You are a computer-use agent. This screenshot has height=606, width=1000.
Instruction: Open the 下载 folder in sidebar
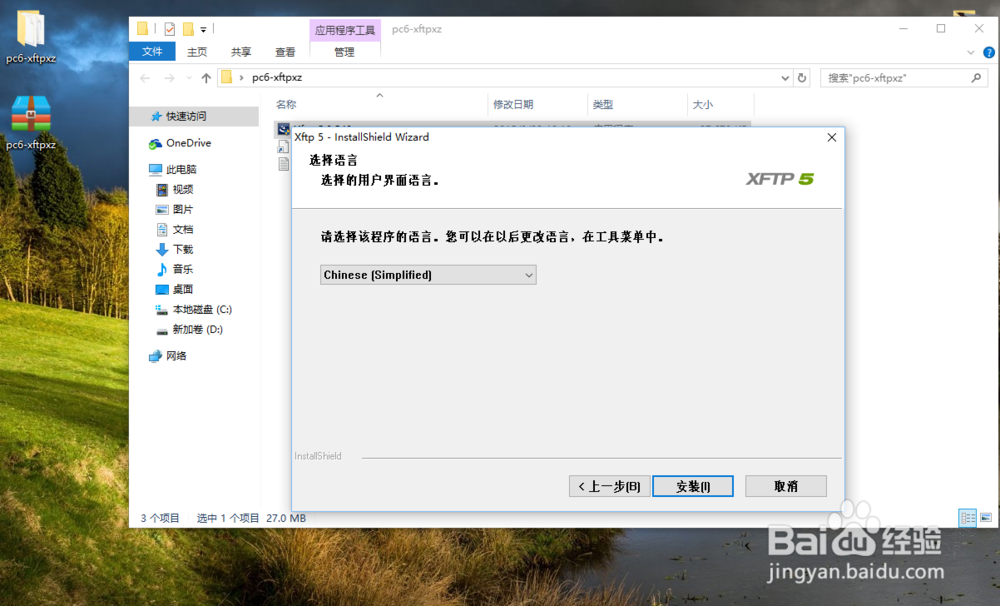182,249
